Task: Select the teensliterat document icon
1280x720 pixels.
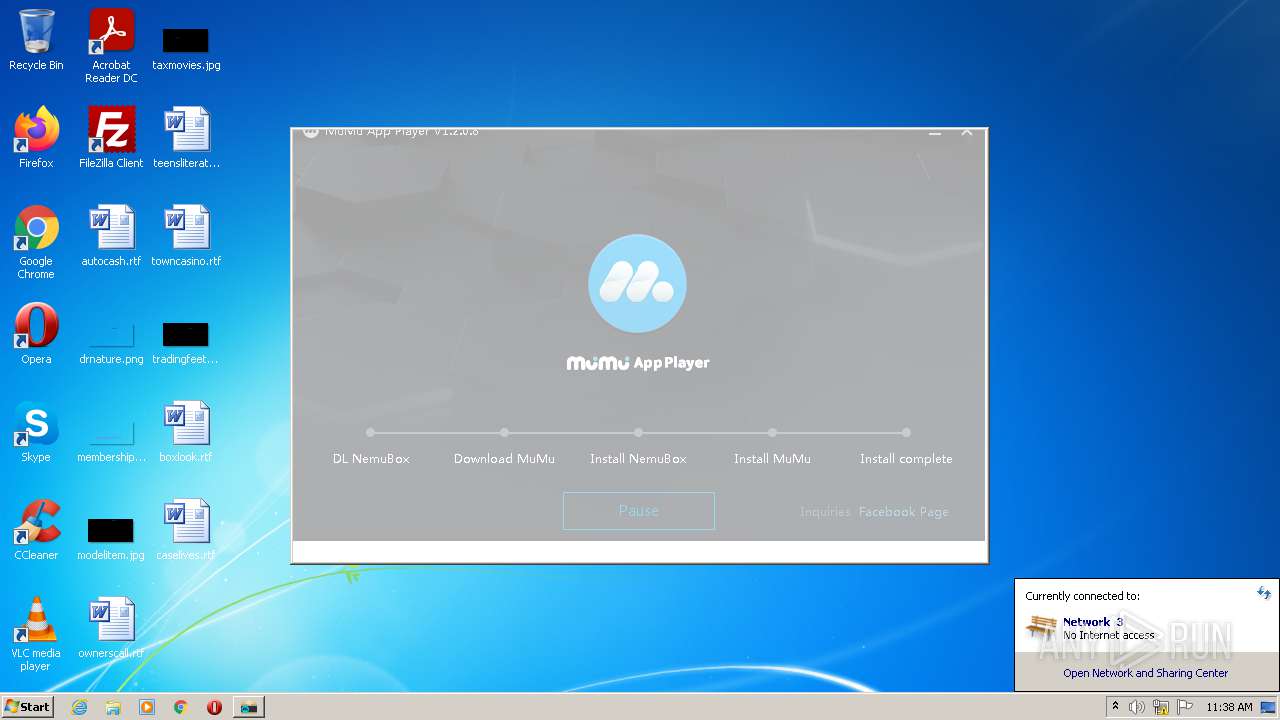Action: pyautogui.click(x=186, y=138)
